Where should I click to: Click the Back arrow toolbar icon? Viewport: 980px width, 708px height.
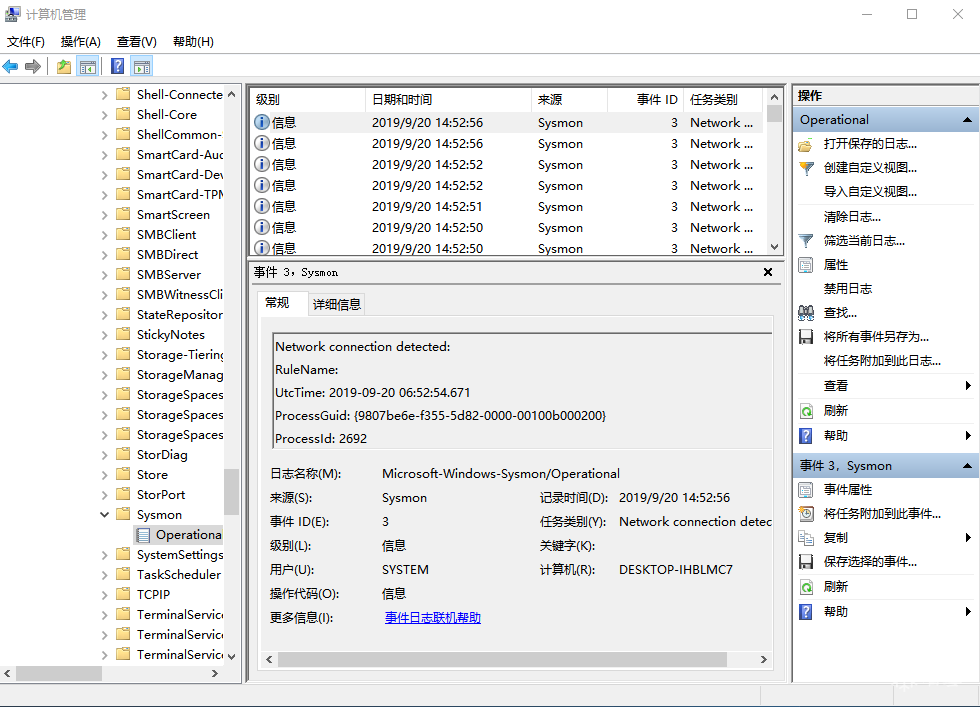(x=11, y=66)
